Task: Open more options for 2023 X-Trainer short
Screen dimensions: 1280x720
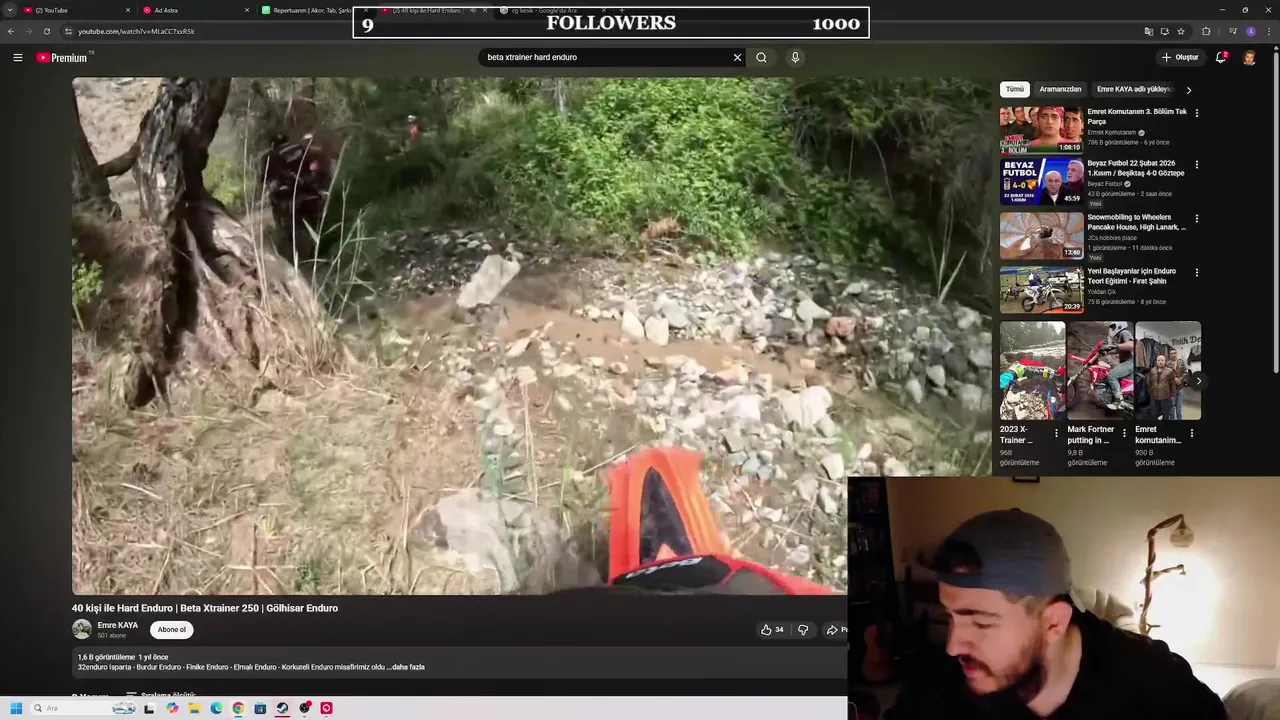Action: click(1056, 433)
